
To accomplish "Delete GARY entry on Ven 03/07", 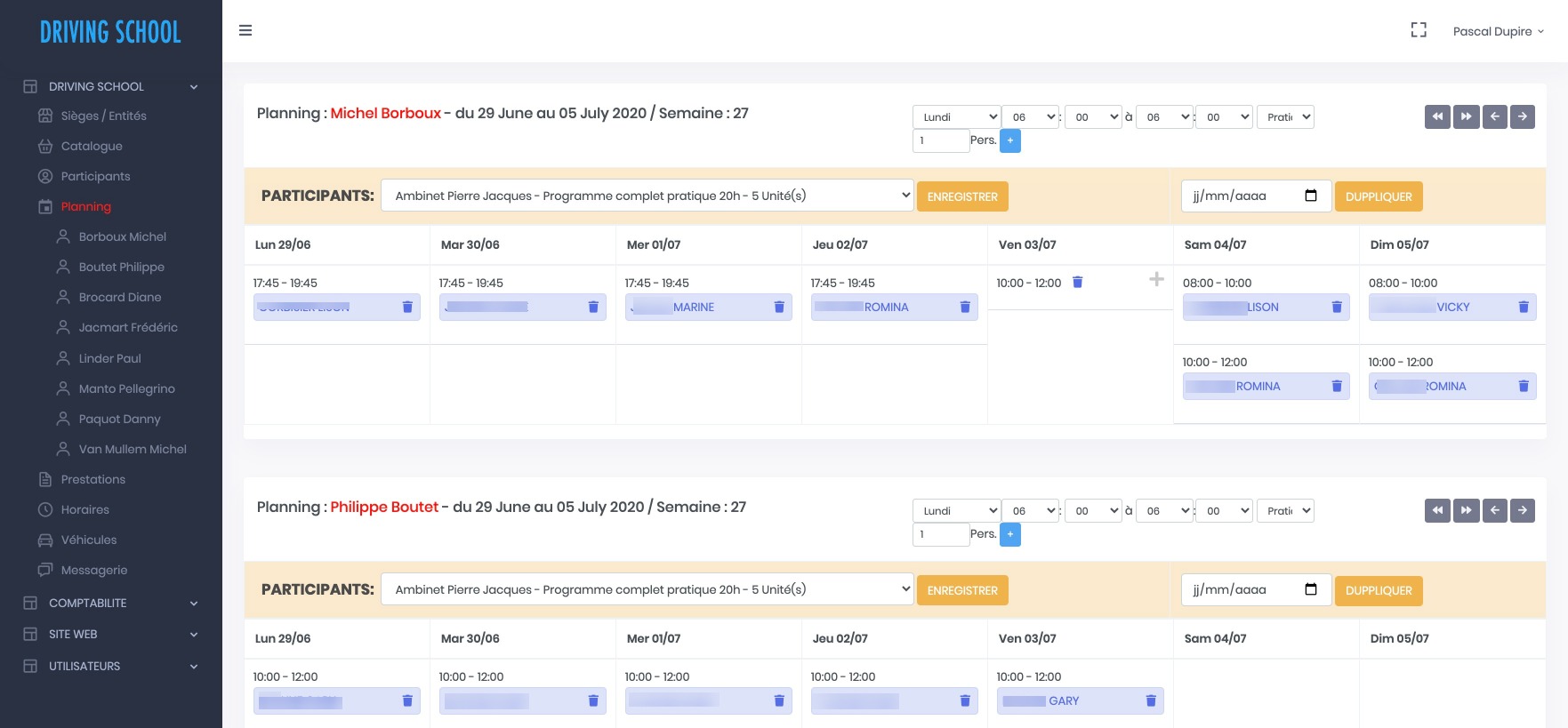I will (1151, 700).
